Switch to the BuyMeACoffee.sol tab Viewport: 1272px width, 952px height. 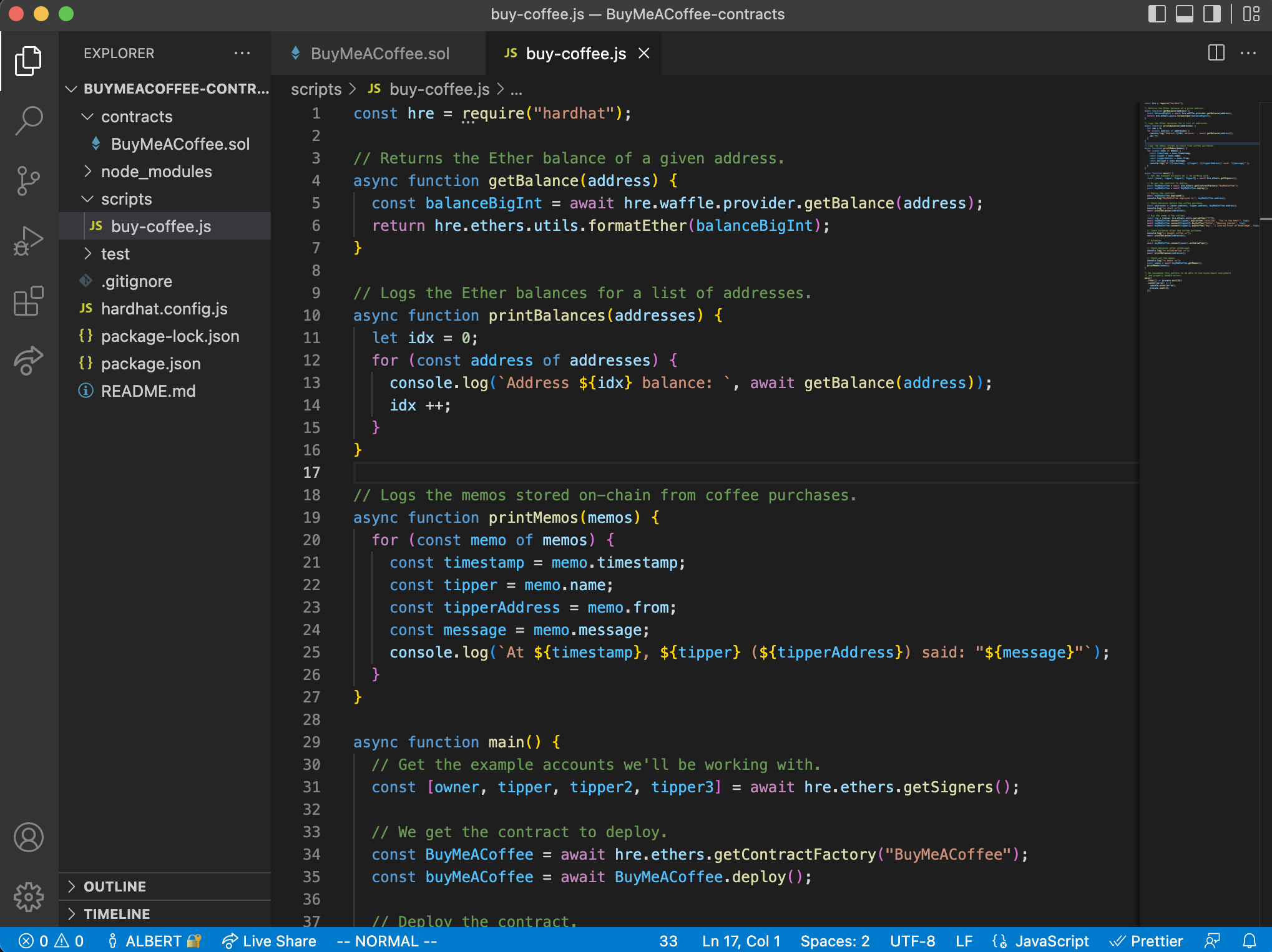(x=378, y=54)
